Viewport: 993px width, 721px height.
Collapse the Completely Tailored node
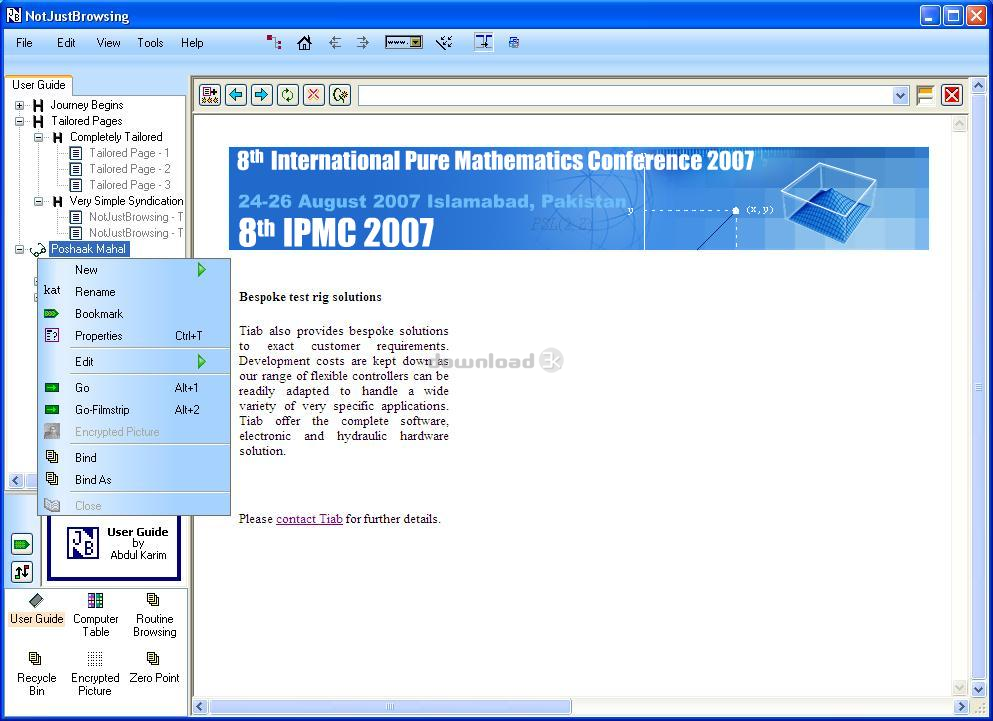click(39, 137)
